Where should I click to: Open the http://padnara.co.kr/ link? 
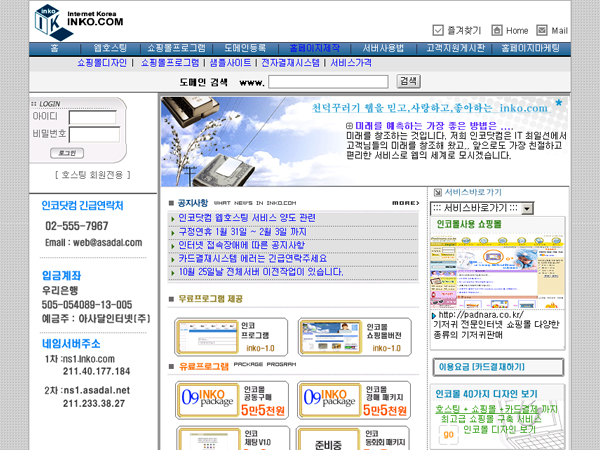[481, 315]
